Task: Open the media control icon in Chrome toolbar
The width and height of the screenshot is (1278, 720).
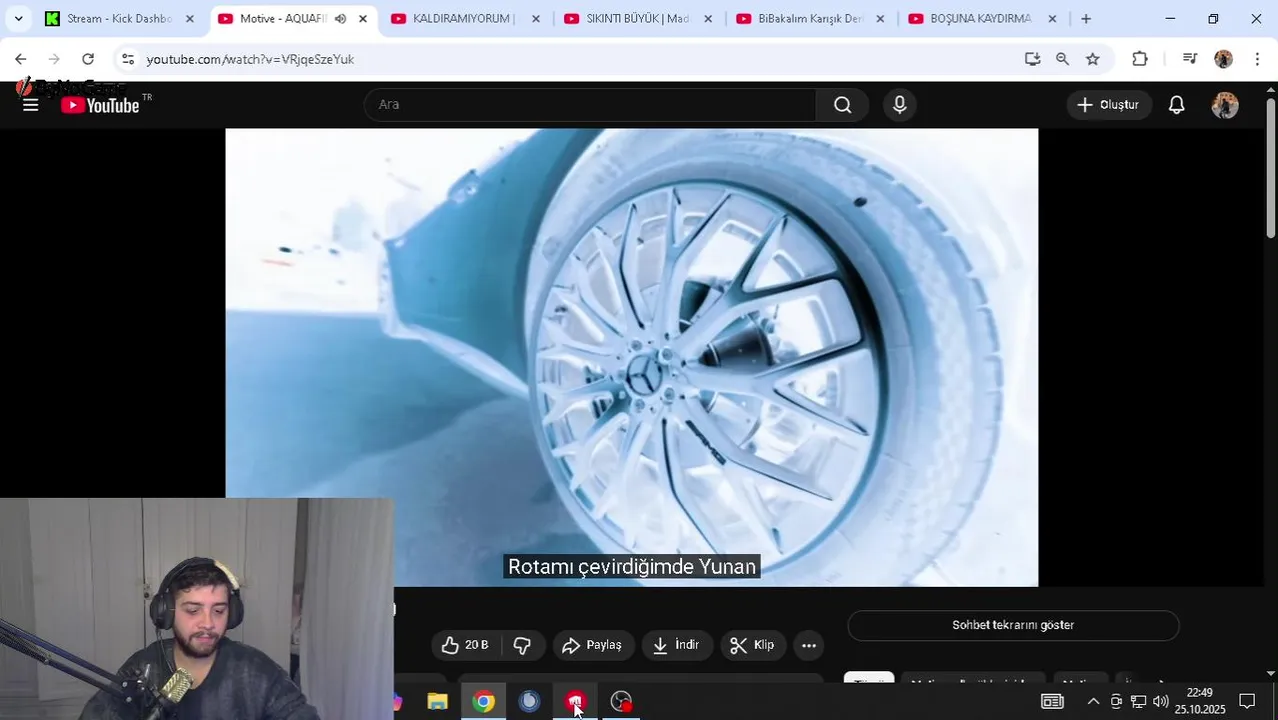Action: pos(1190,59)
